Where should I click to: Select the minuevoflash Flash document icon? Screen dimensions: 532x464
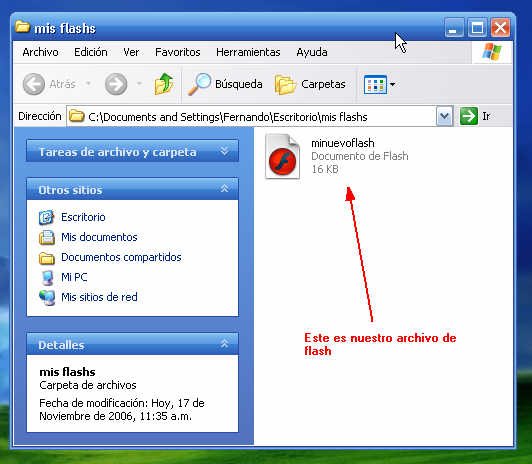(282, 156)
